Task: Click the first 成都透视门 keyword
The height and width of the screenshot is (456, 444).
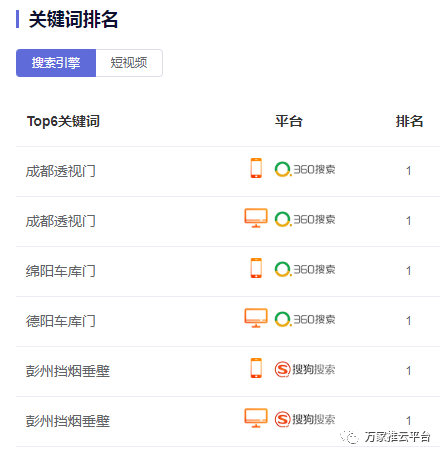Action: coord(61,171)
